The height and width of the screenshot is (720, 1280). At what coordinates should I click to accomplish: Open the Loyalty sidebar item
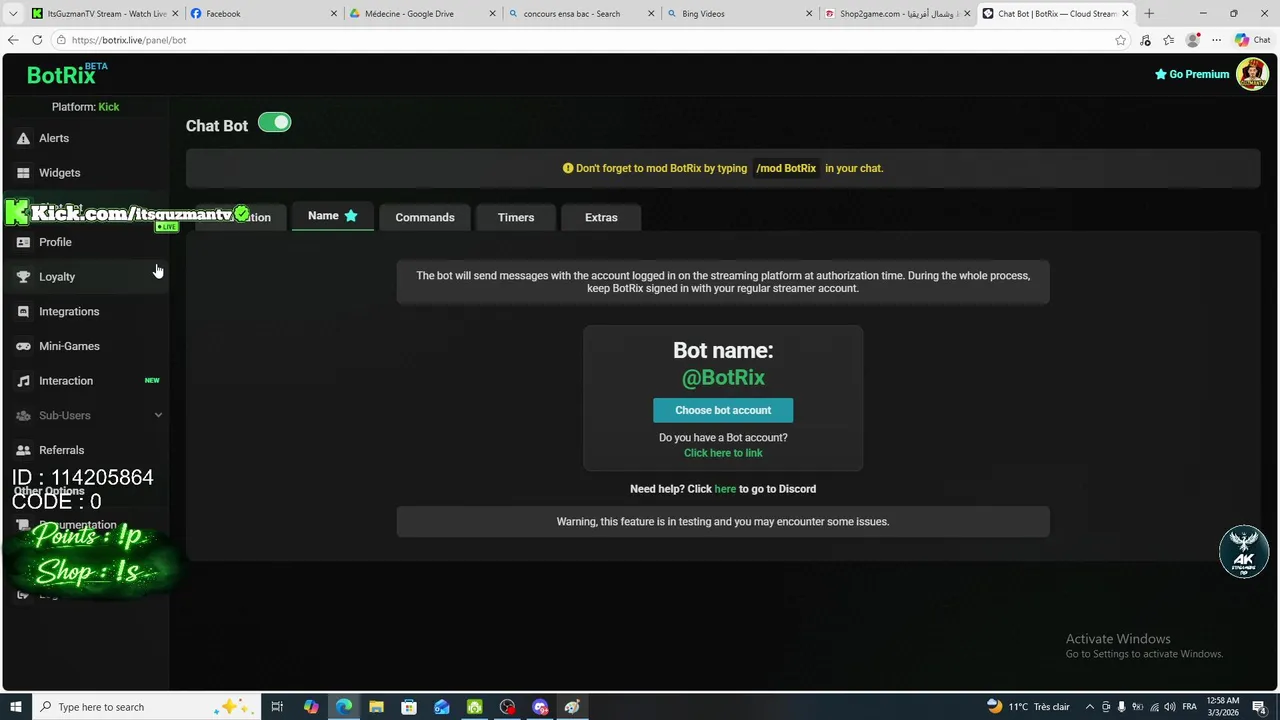[85, 277]
